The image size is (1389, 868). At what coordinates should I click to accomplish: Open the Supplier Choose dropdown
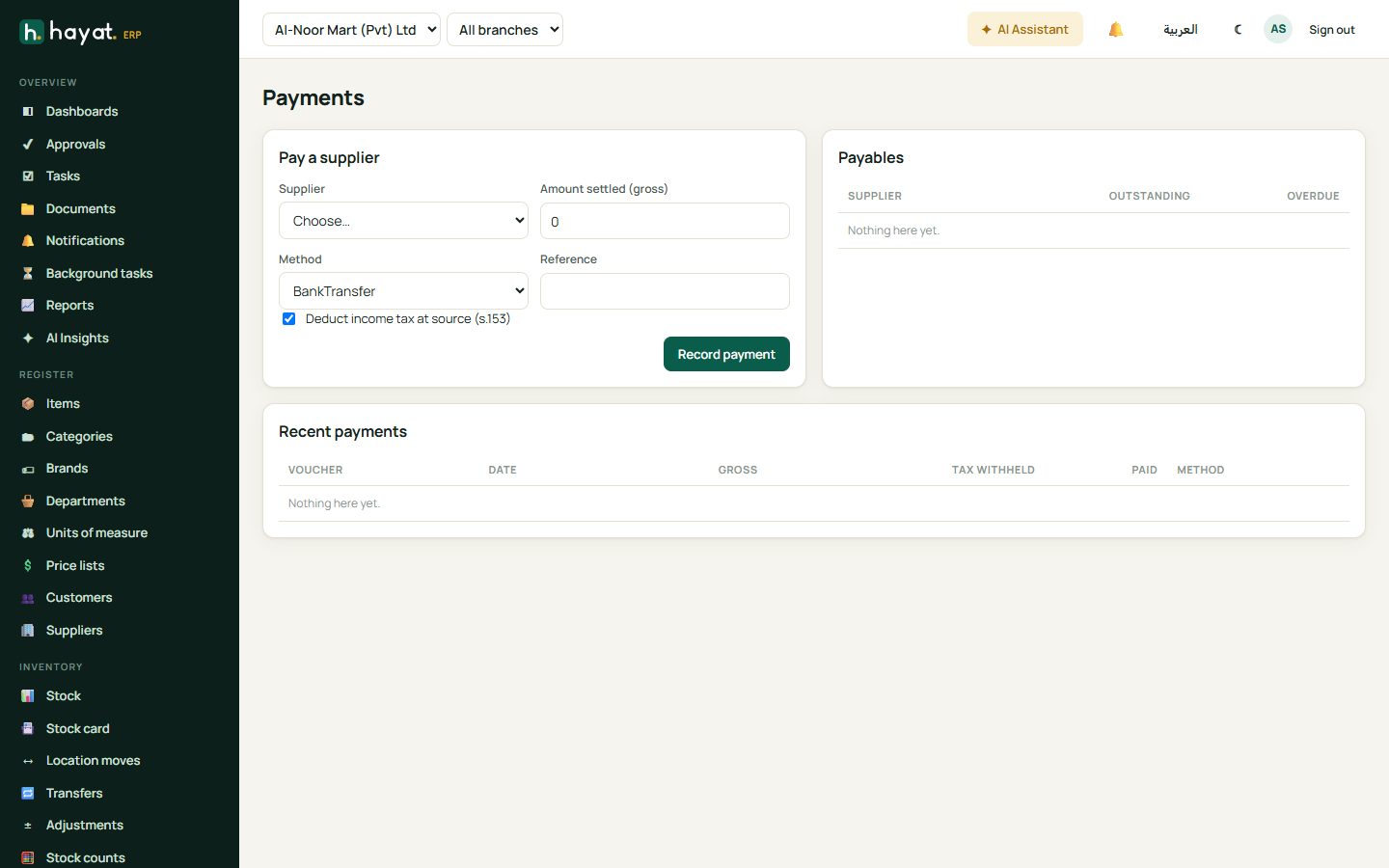403,221
